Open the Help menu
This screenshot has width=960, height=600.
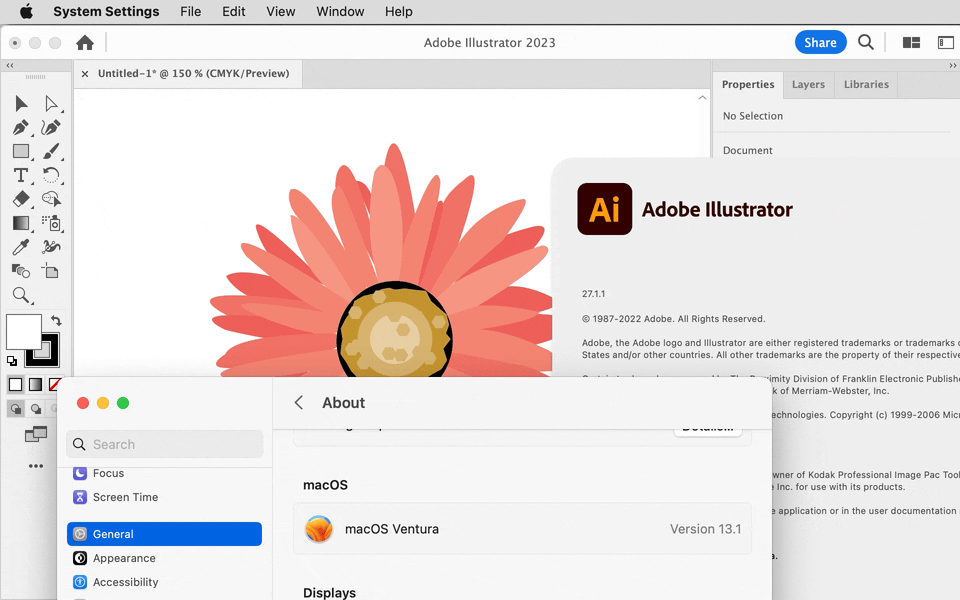tap(399, 12)
